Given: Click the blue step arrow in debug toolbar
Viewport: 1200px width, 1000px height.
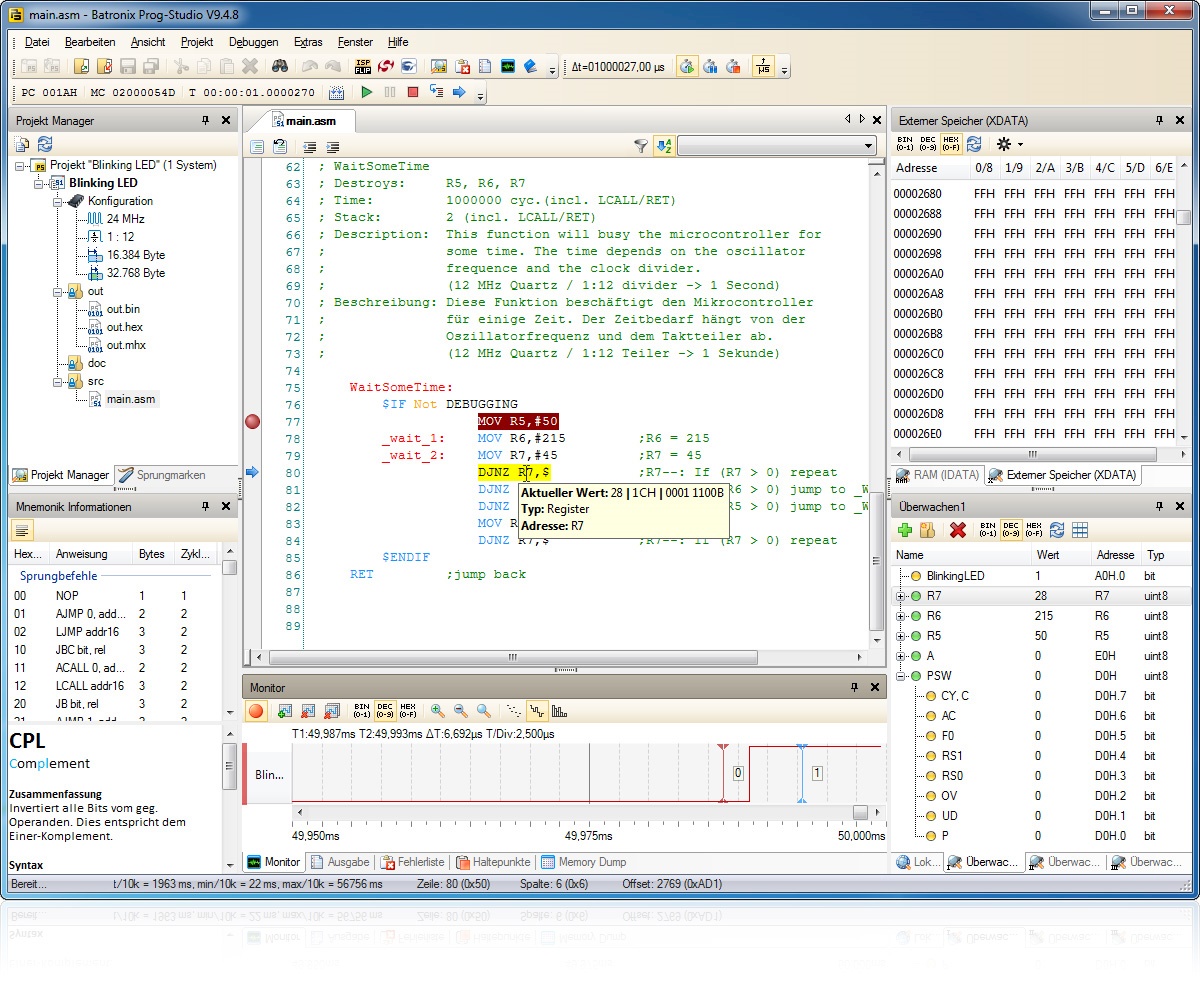Looking at the screenshot, I should (x=459, y=92).
